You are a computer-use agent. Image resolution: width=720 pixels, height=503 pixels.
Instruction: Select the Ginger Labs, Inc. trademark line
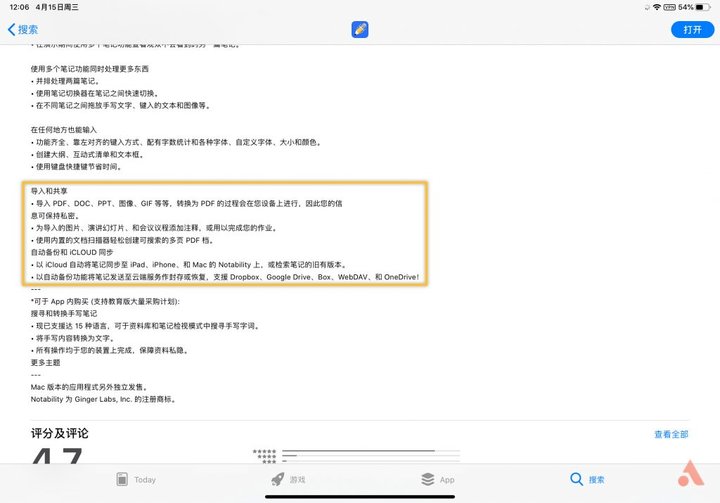coord(103,399)
